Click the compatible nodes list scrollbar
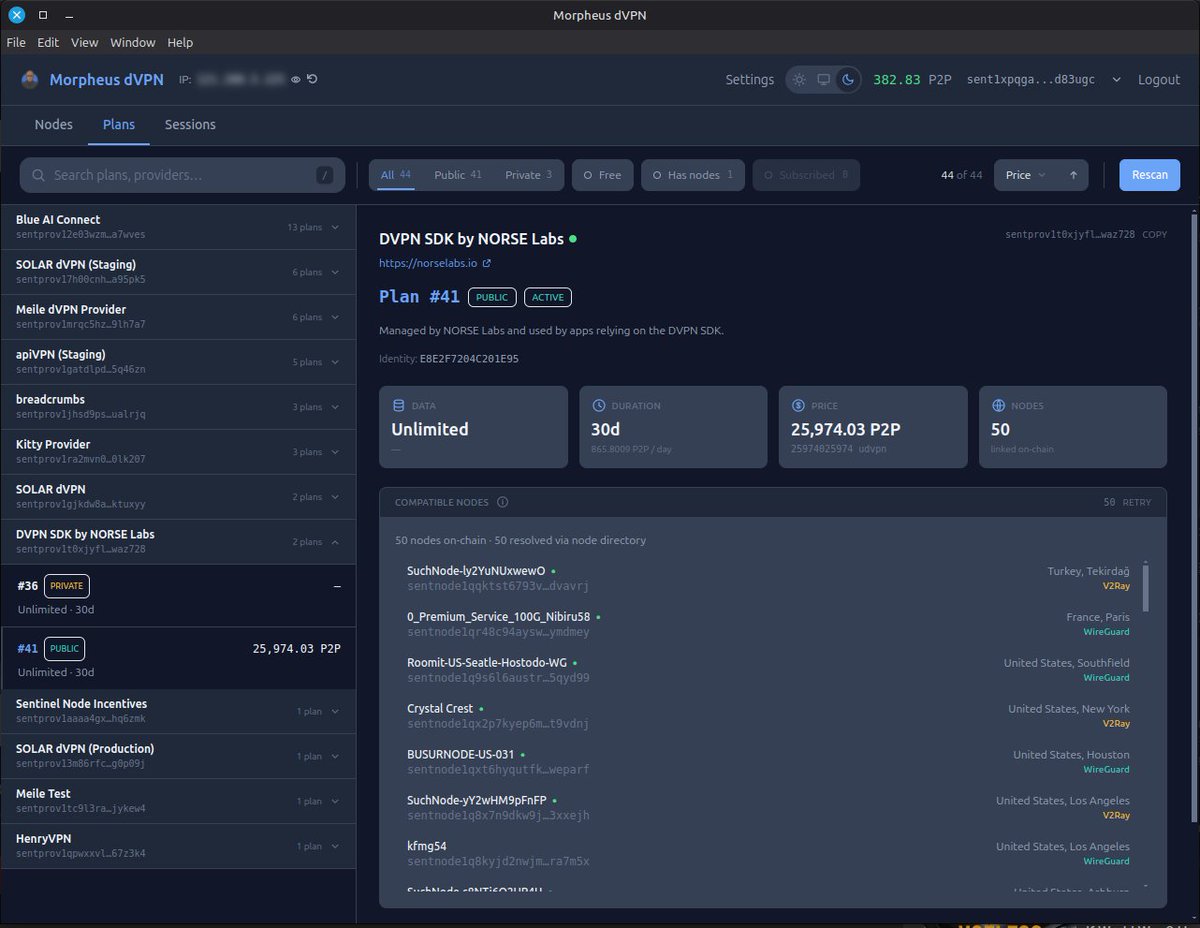This screenshot has height=928, width=1200. point(1146,587)
